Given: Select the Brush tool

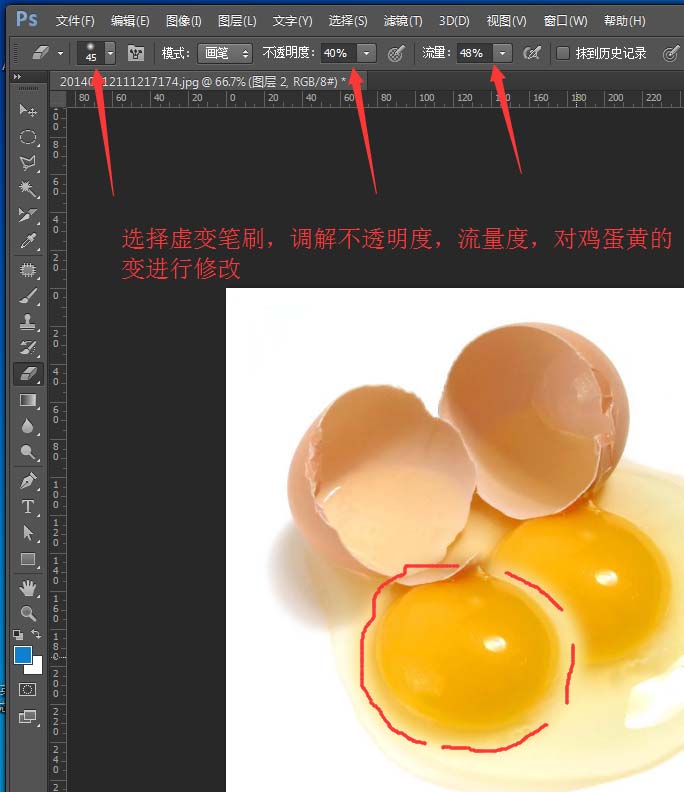Looking at the screenshot, I should (x=28, y=296).
